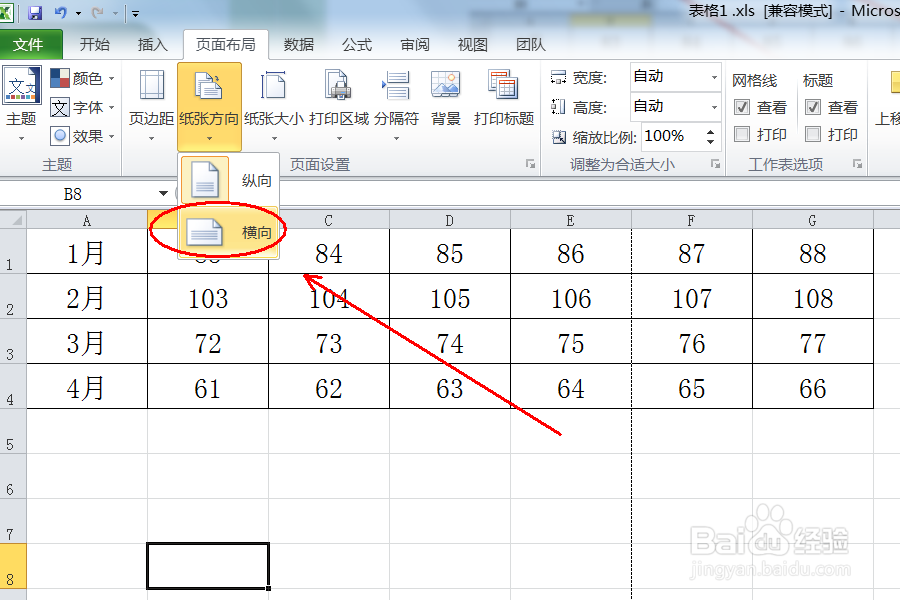The image size is (900, 600).
Task: Increase 缩放比例 with the up stepper arrow
Action: coord(711,131)
